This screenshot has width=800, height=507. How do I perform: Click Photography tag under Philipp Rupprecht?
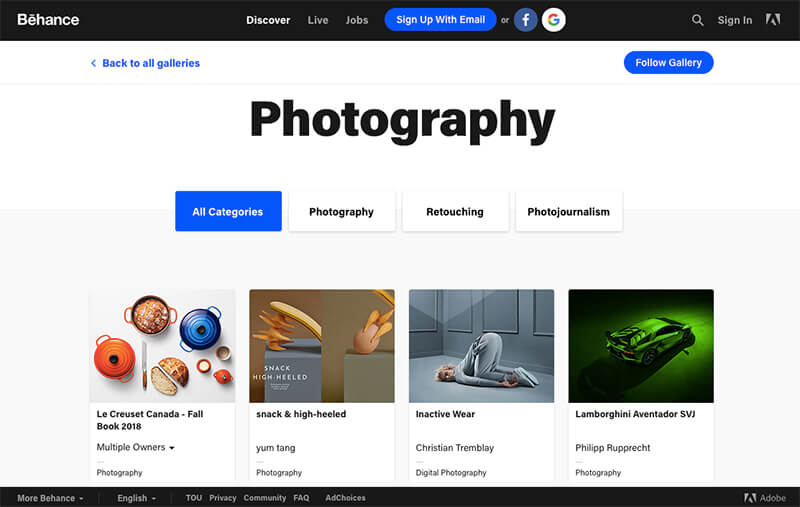click(598, 473)
